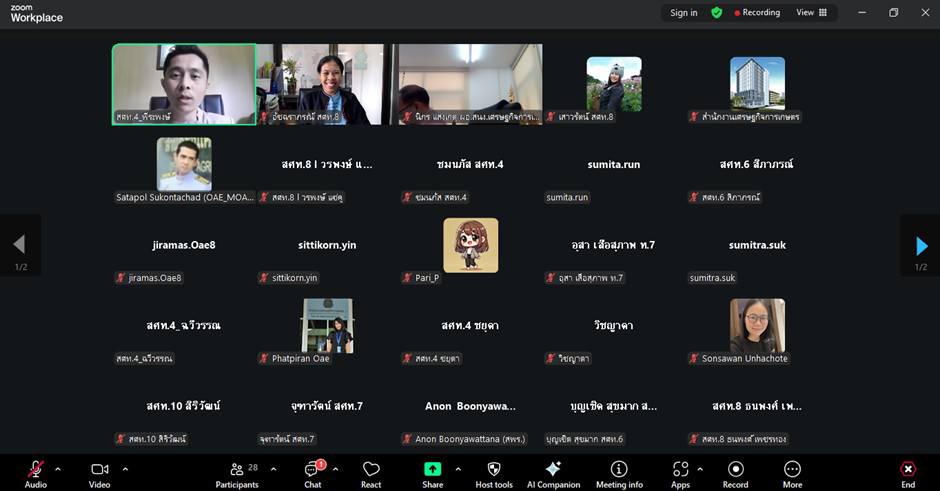Launch AI Companion
The width and height of the screenshot is (940, 491).
pos(553,474)
